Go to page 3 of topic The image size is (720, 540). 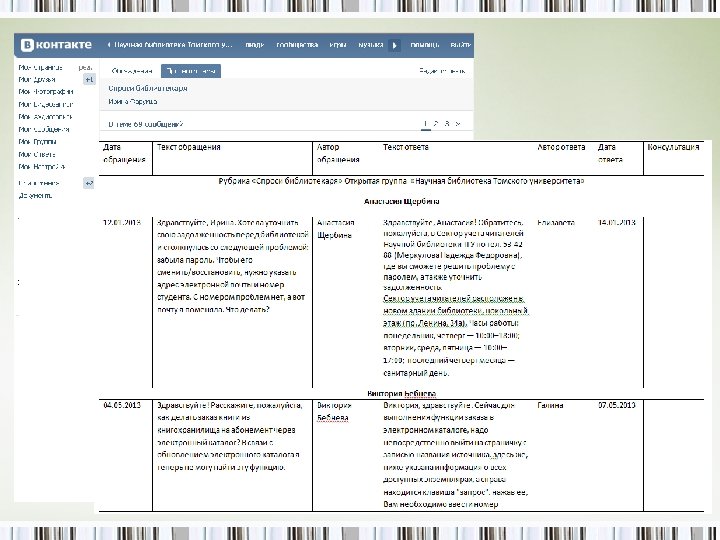(447, 124)
